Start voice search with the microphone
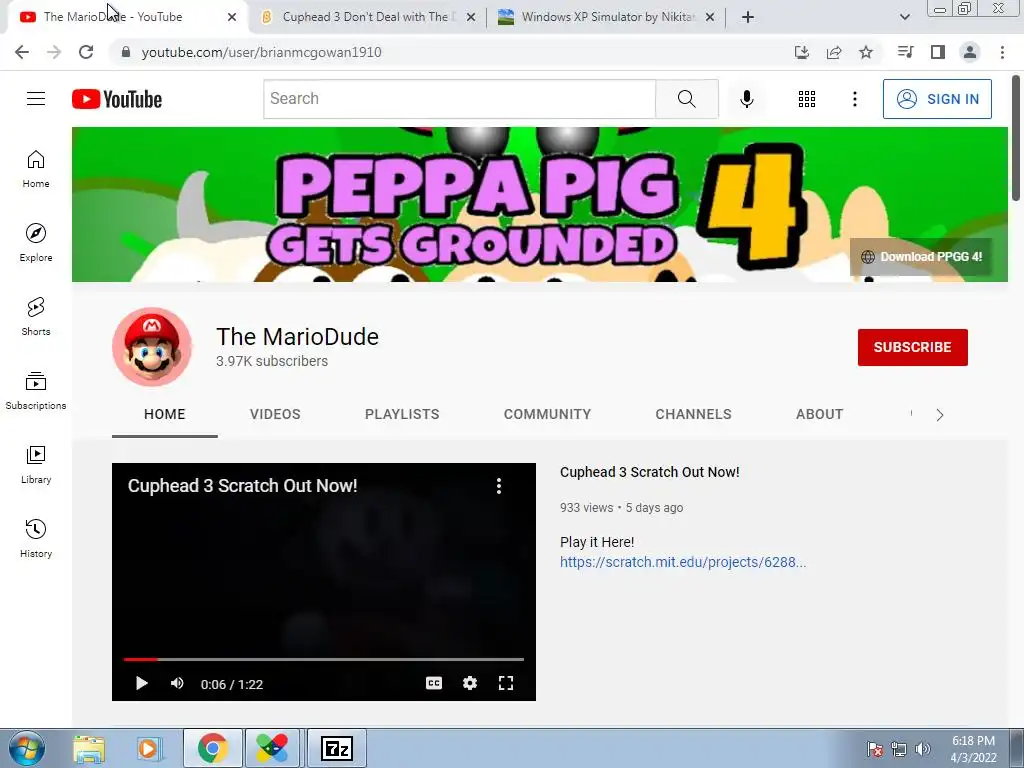This screenshot has height=768, width=1024. pos(746,99)
